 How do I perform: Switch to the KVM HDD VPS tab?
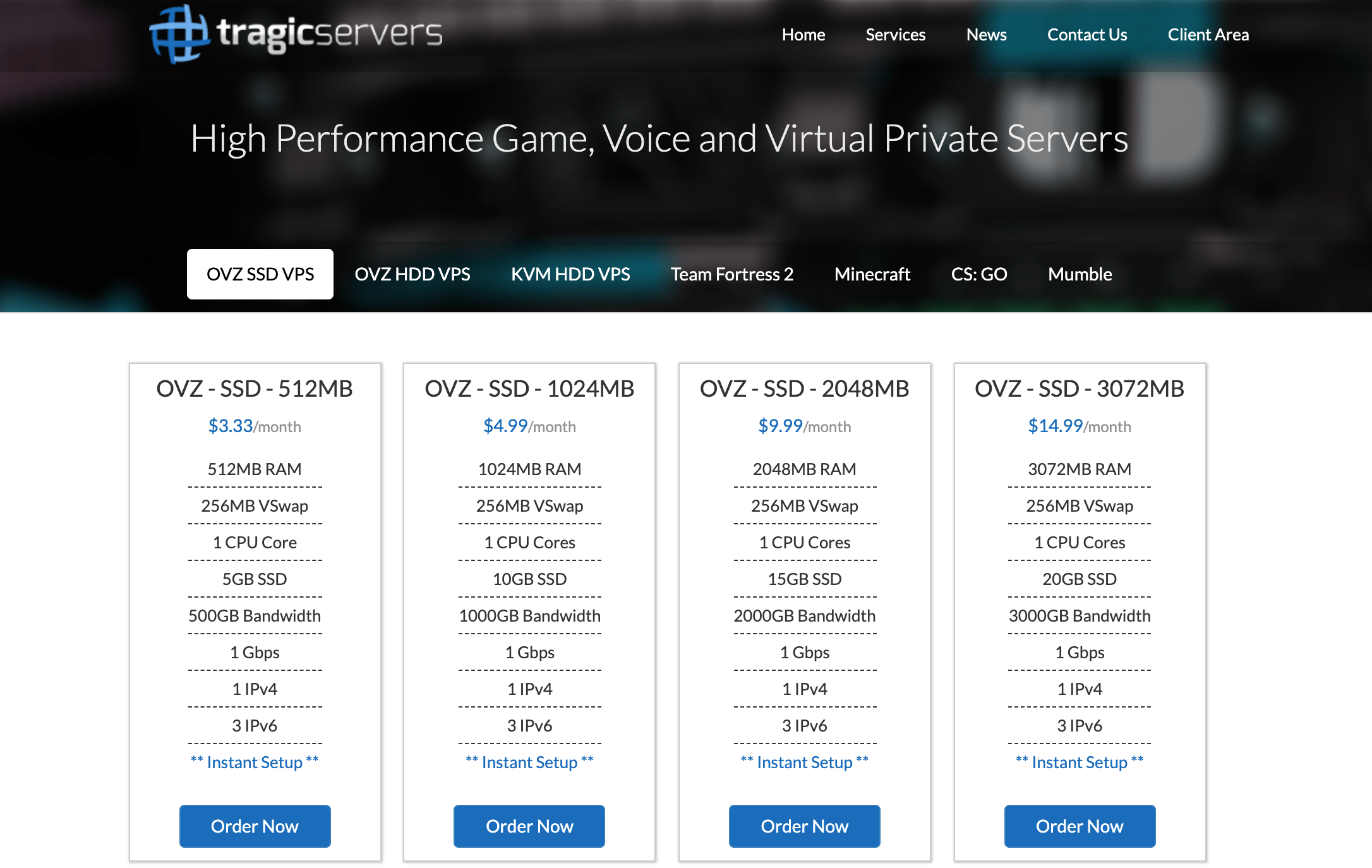pos(570,274)
